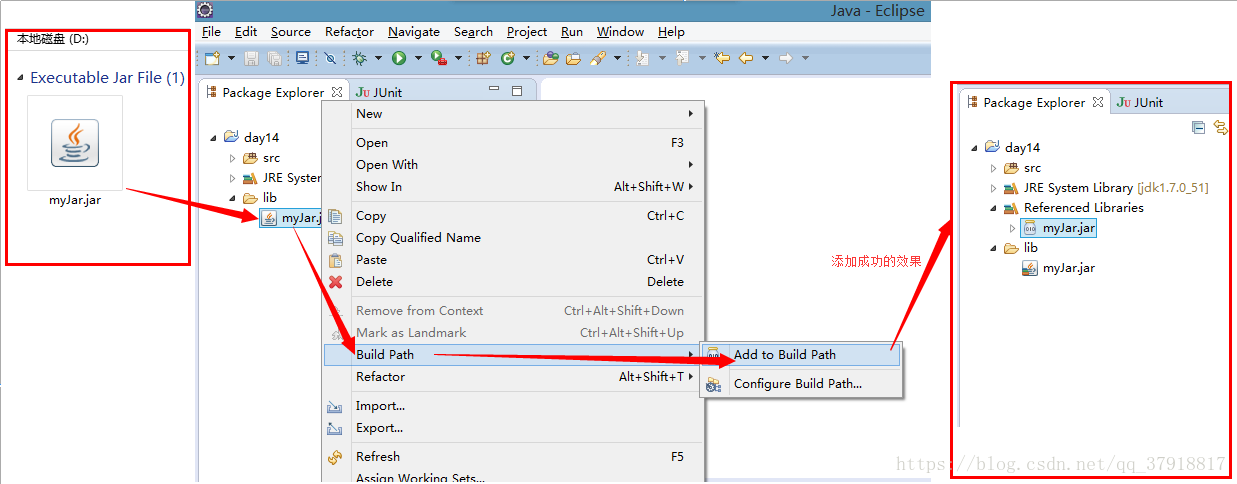The image size is (1237, 484).
Task: Click Add to Build Path
Action: click(801, 355)
